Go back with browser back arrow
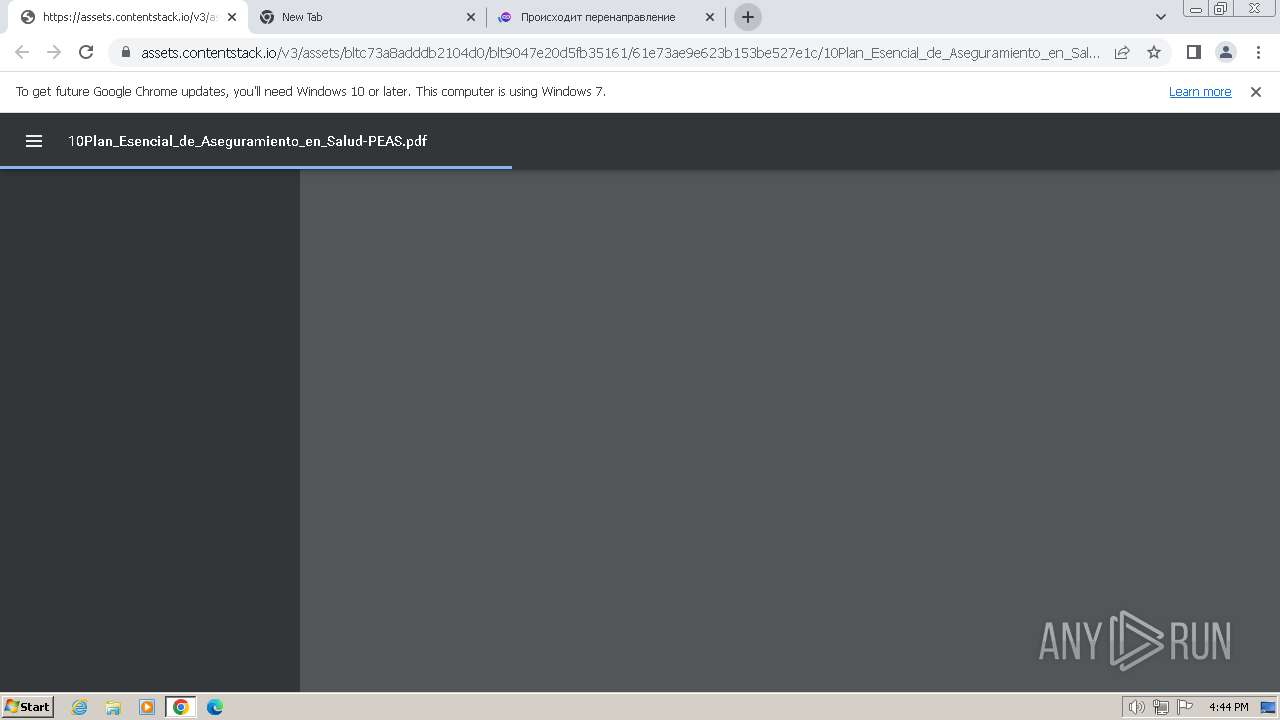Screen dimensions: 1280x720 [x=22, y=52]
